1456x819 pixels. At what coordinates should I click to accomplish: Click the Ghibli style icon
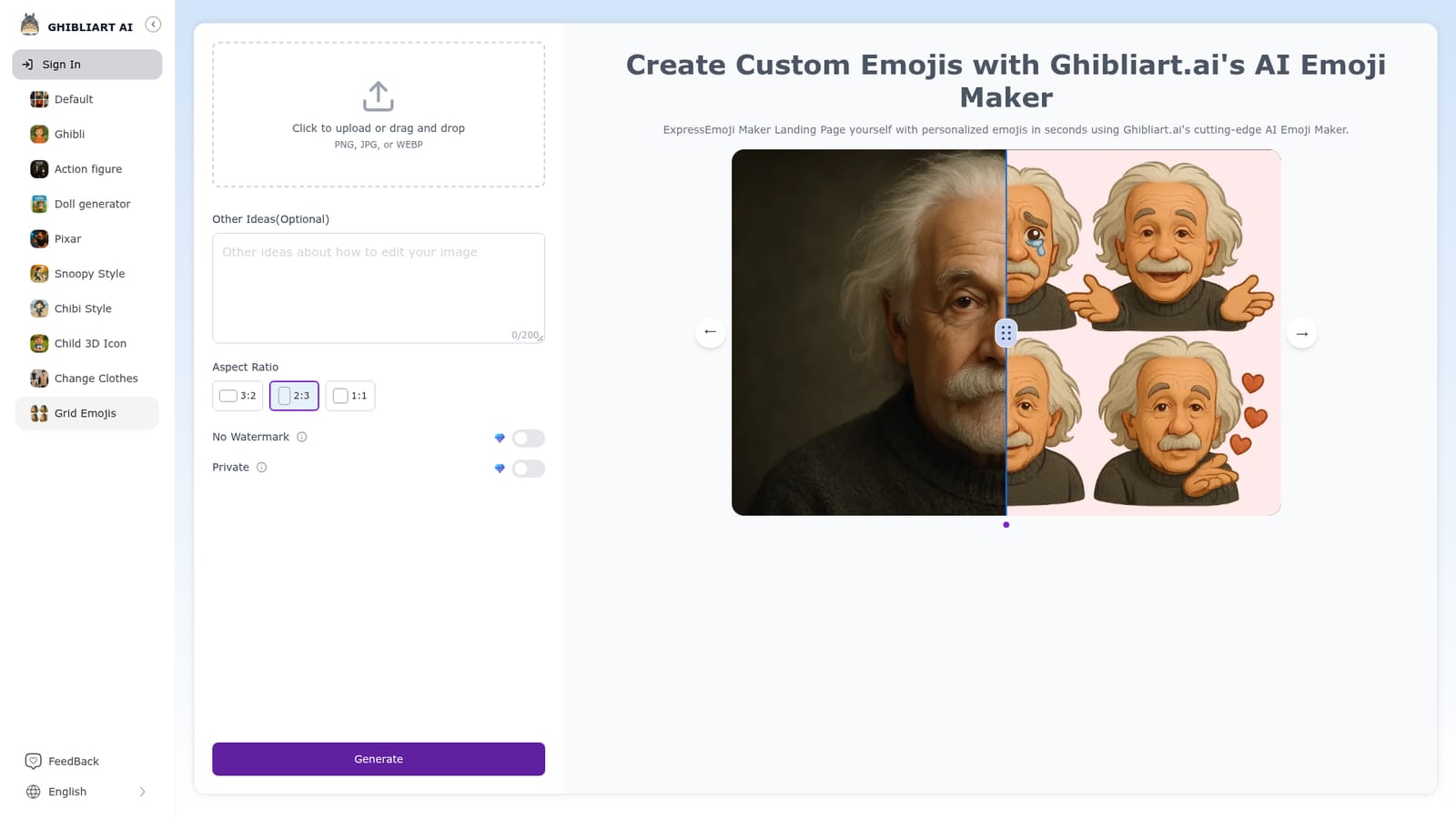[39, 134]
